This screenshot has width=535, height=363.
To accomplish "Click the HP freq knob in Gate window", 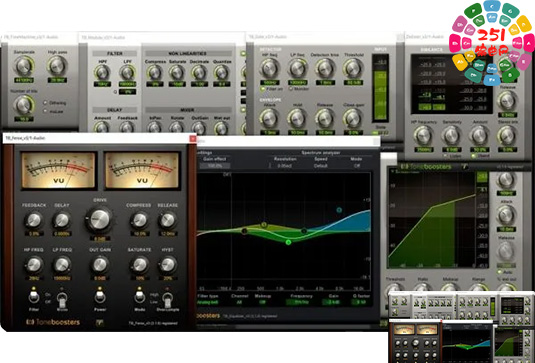I will [x=270, y=68].
